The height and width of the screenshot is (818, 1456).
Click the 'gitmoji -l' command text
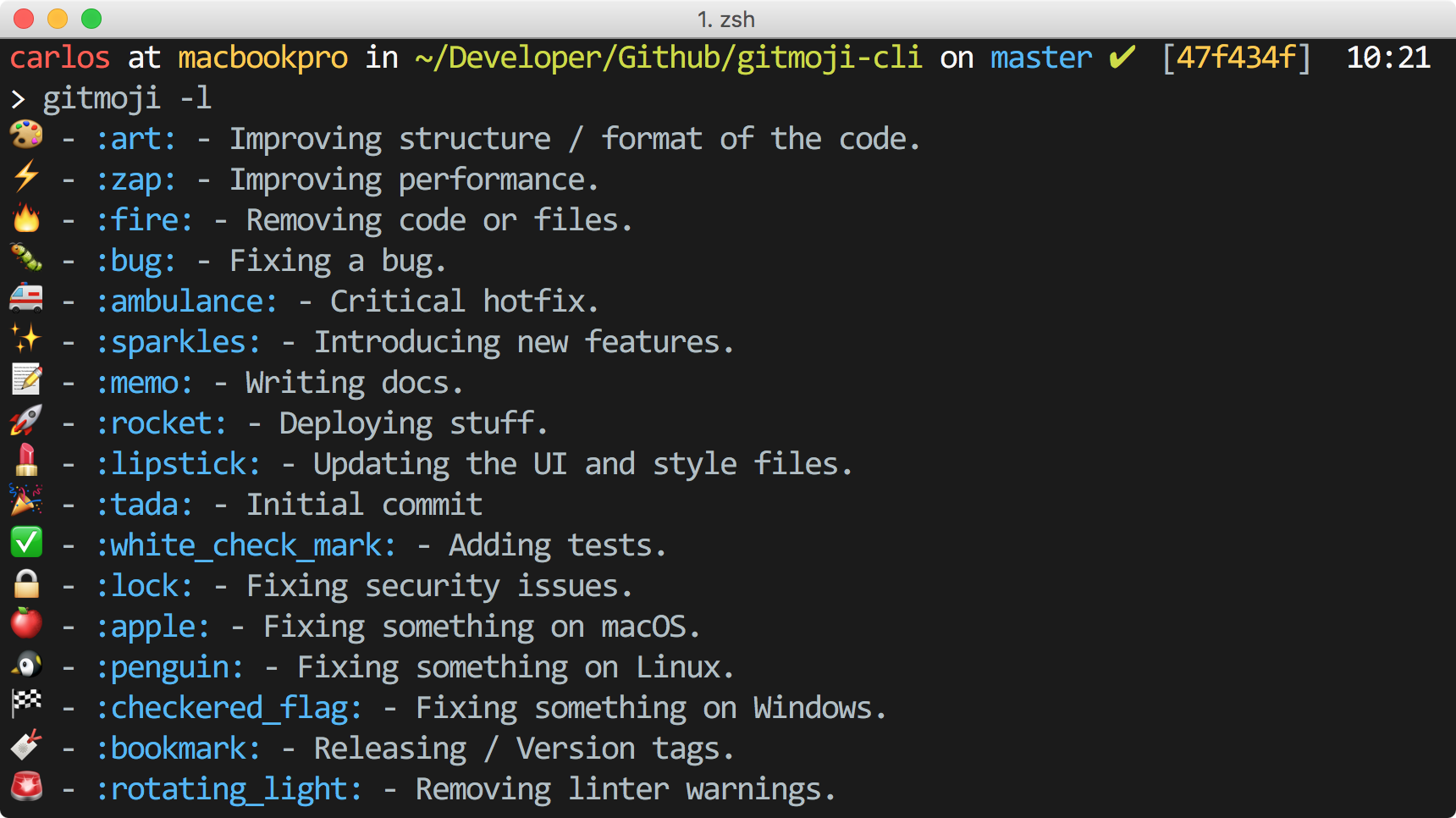pos(127,98)
